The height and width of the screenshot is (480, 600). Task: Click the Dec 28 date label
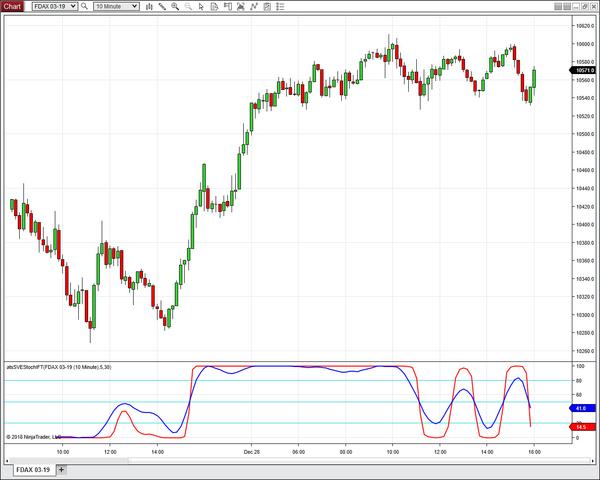point(251,452)
